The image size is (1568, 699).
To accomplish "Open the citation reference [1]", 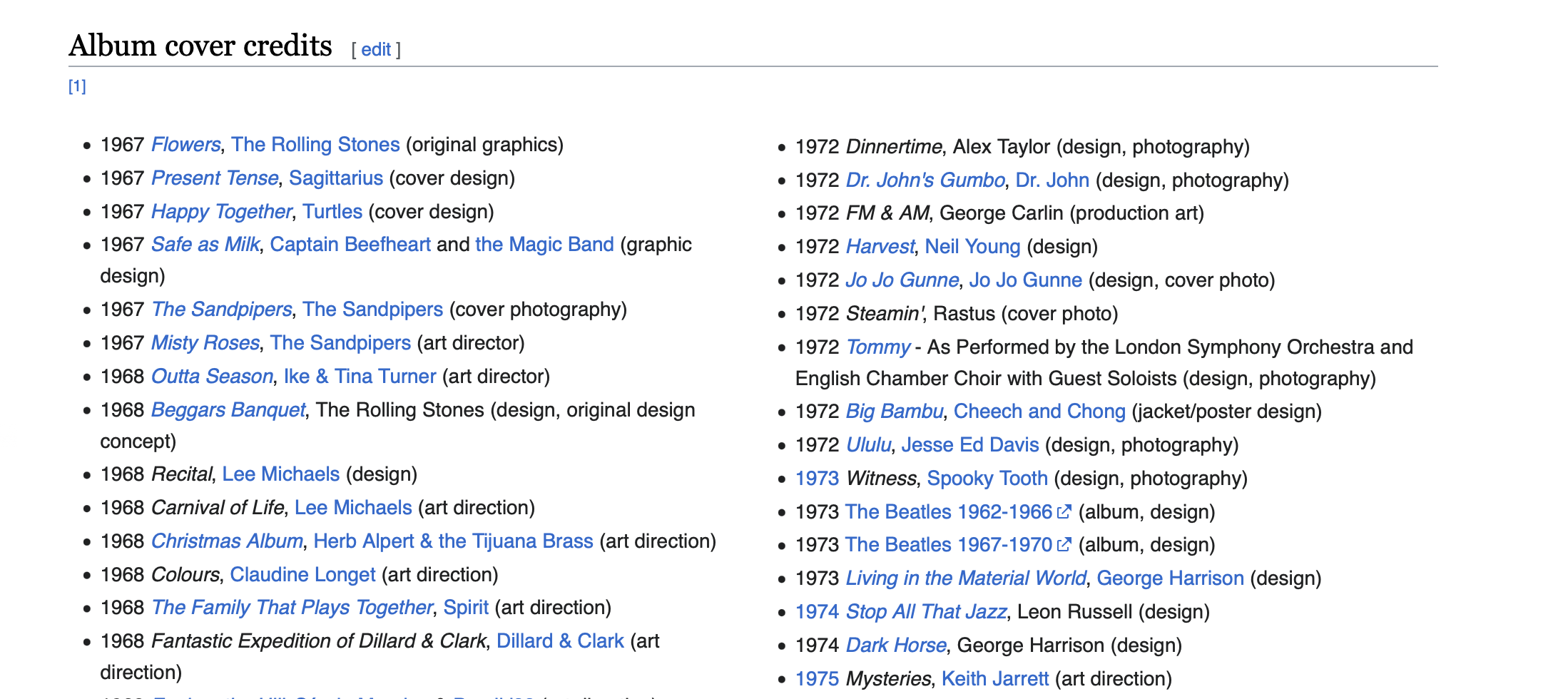I will point(77,86).
